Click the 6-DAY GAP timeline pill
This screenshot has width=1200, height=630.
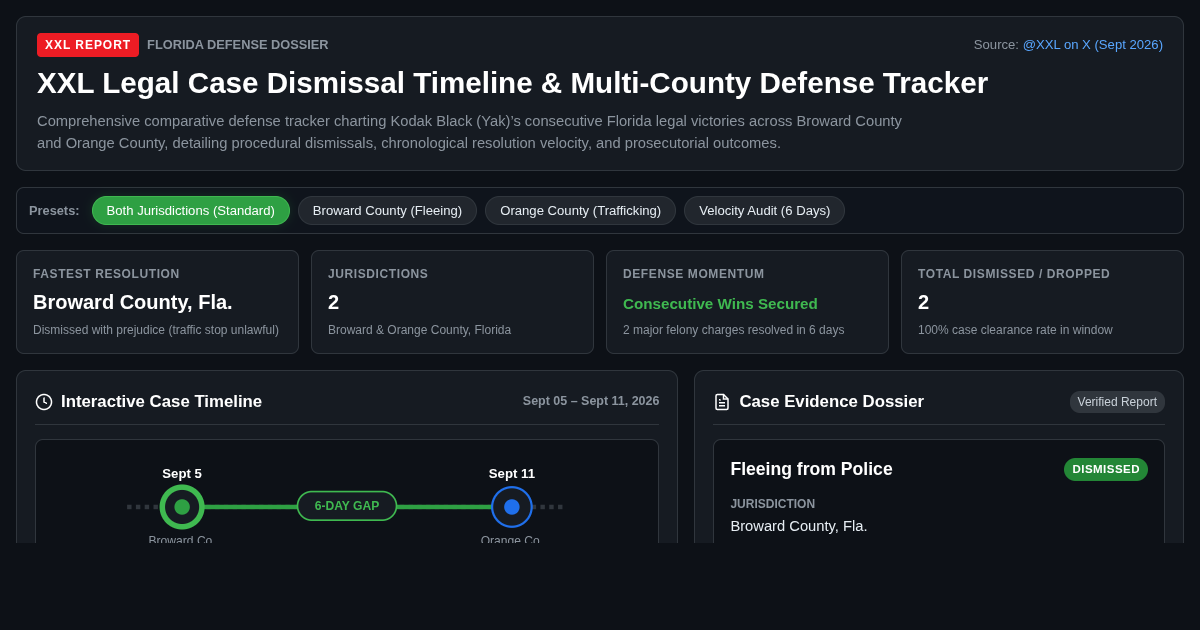pyautogui.click(x=347, y=506)
